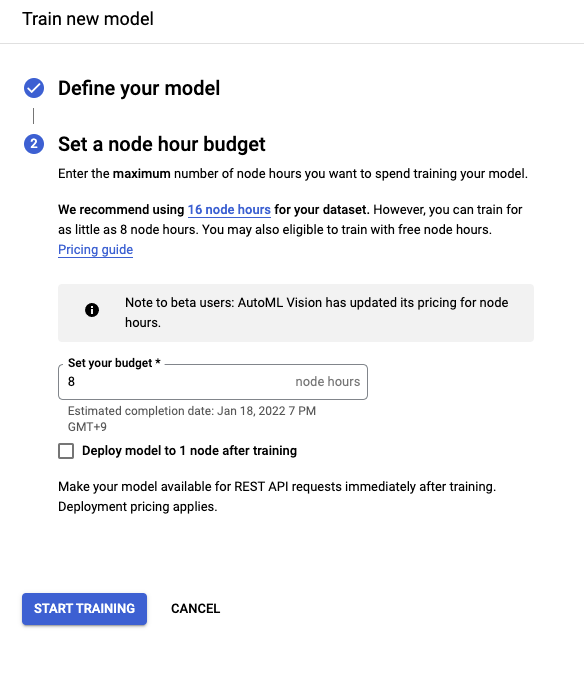Click the START TRAINING button
Screen dimensions: 584x693
(x=84, y=609)
